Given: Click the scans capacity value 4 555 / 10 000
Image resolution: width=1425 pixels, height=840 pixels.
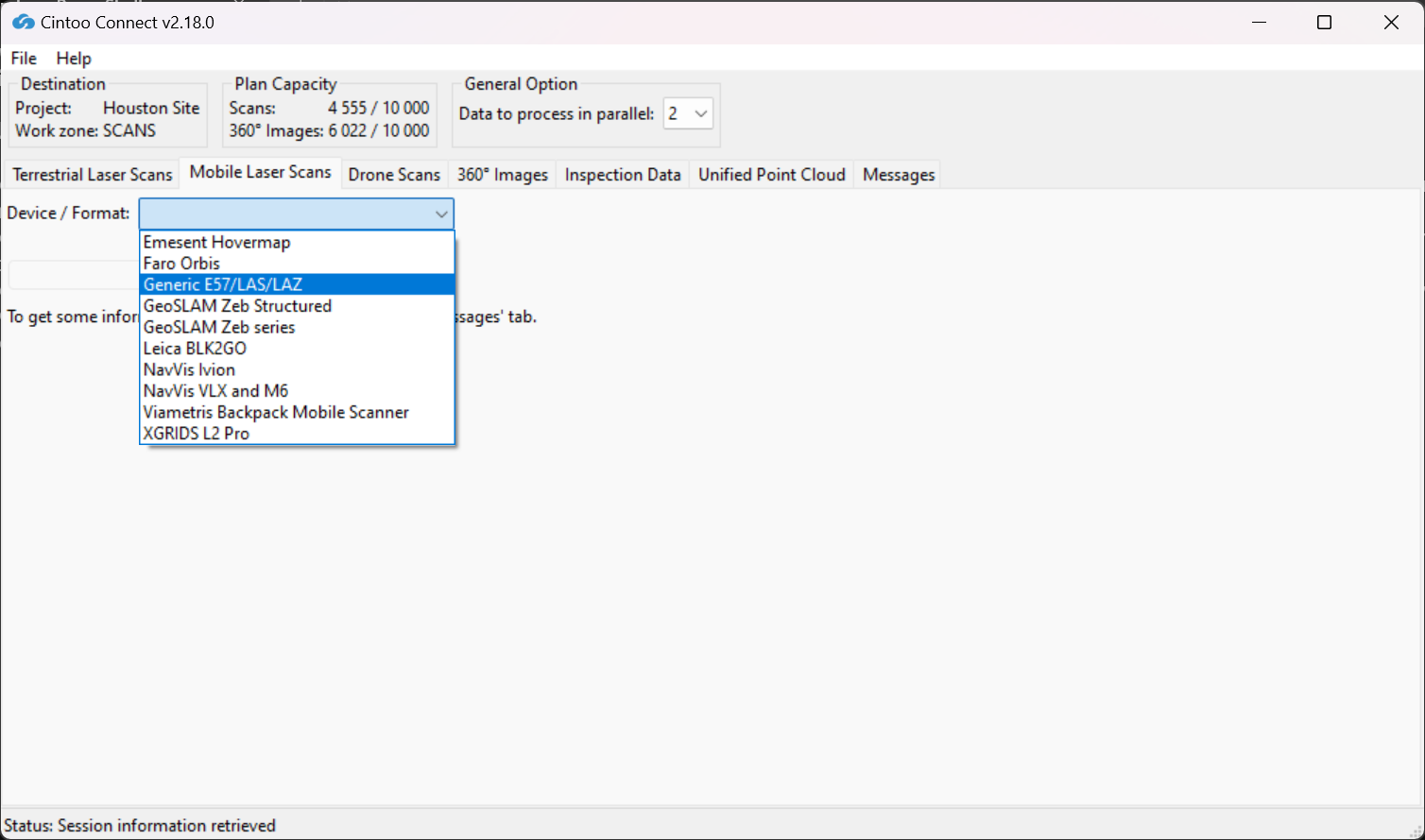Looking at the screenshot, I should tap(379, 108).
